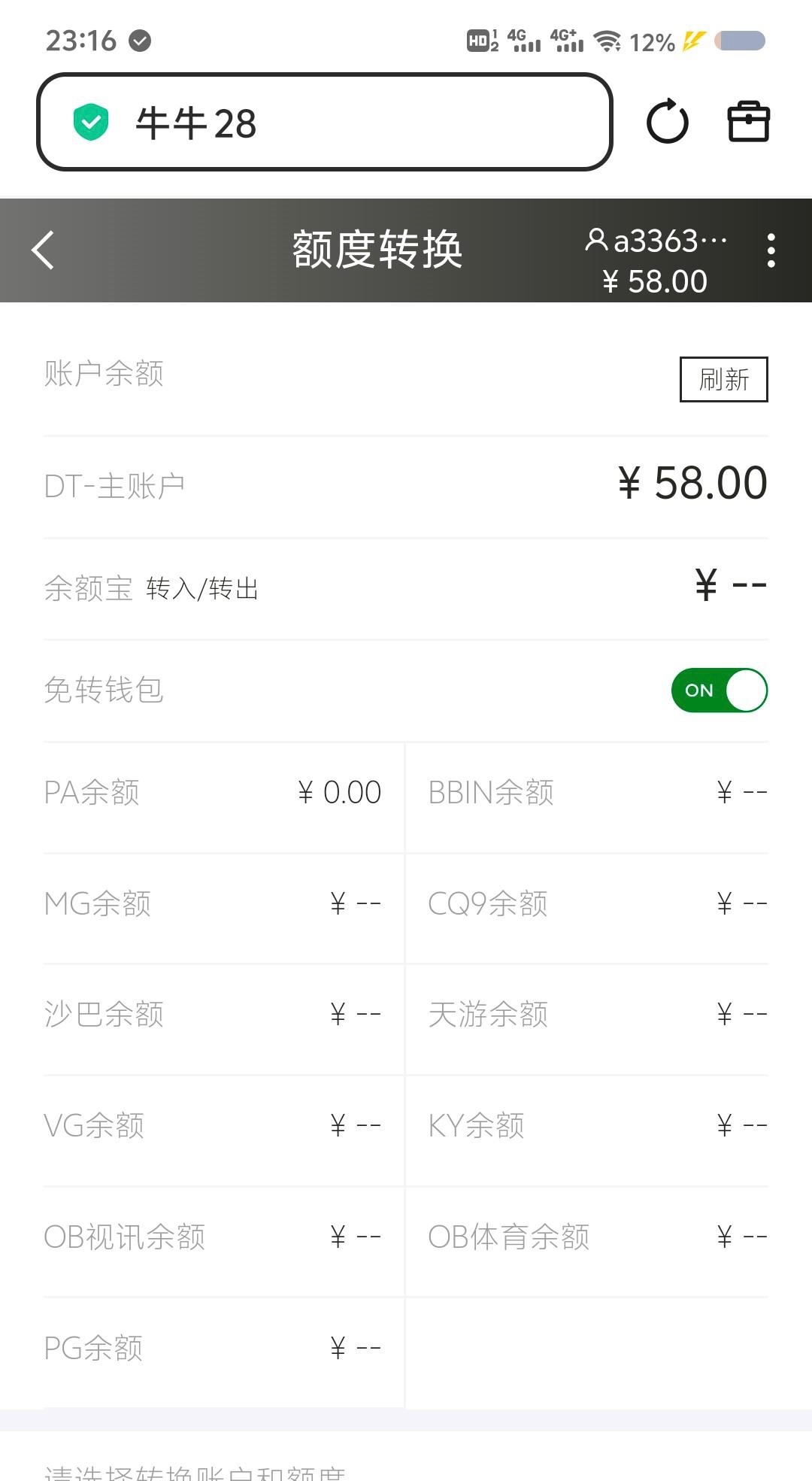Open the briefcase toolbox icon
The width and height of the screenshot is (812, 1481).
pos(748,122)
